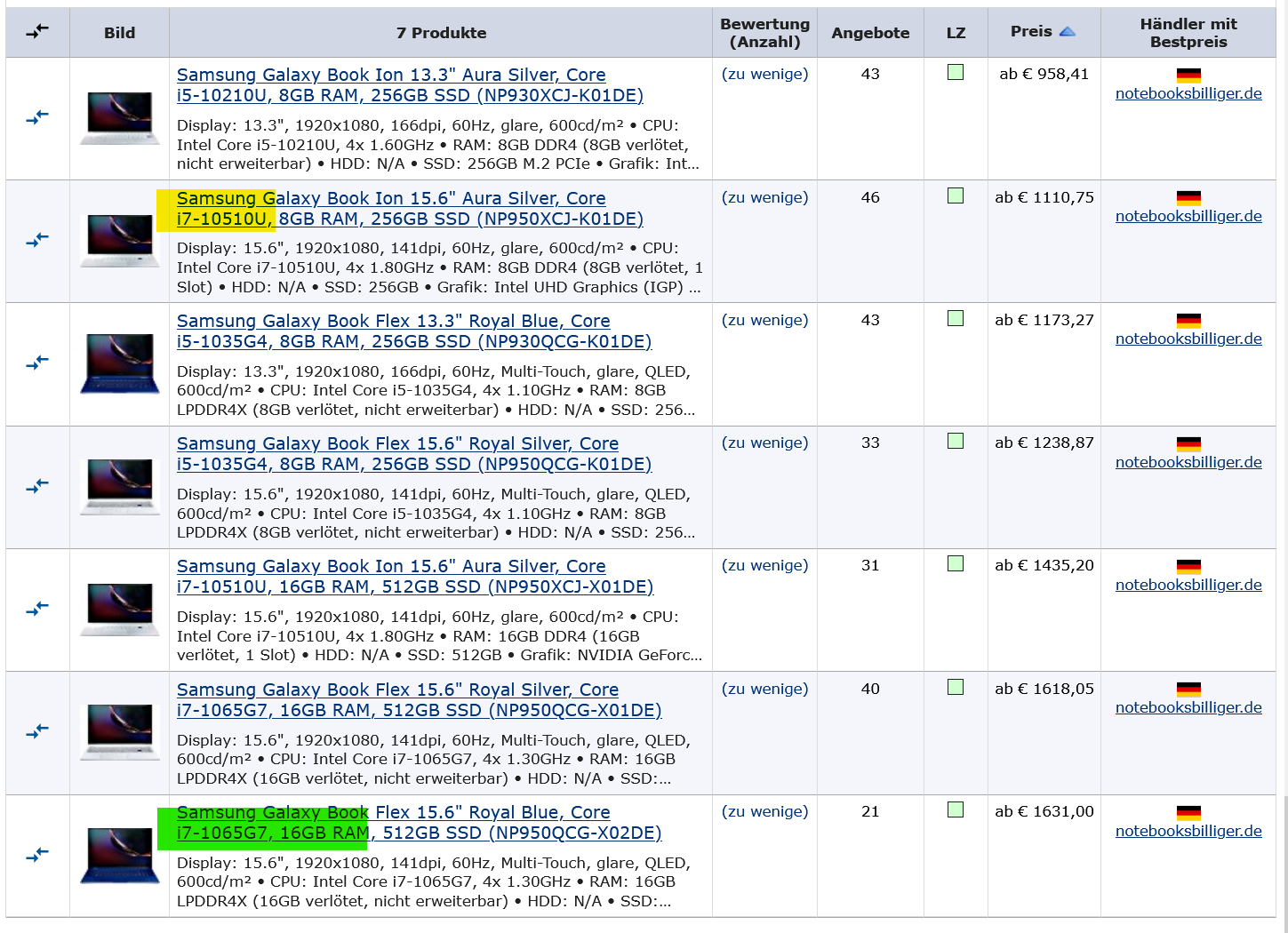Screen dimensions: 1288x933
Task: Sort by Preis column header
Action: click(x=1031, y=31)
